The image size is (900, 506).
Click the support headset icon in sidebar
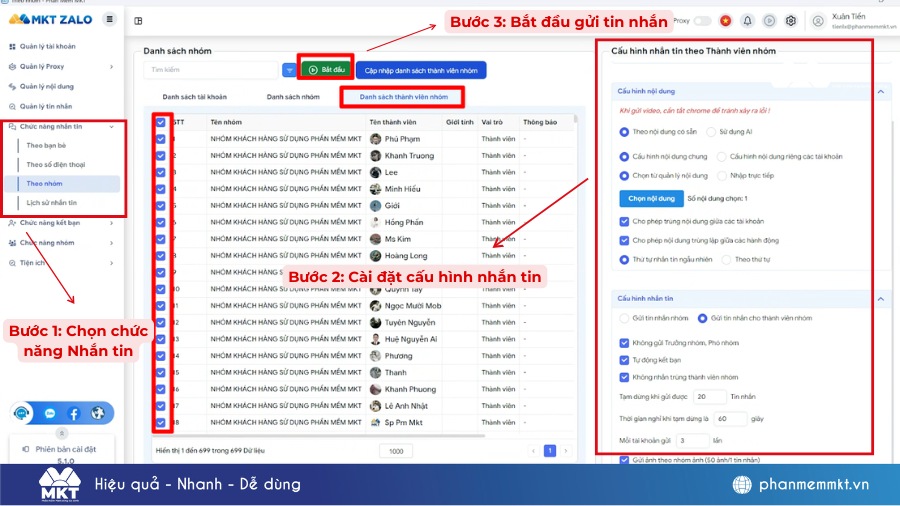pos(22,413)
